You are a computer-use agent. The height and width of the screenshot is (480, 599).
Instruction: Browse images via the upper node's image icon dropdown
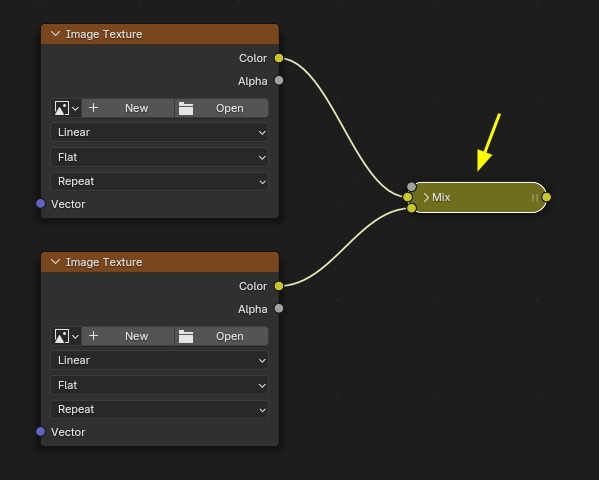point(66,108)
